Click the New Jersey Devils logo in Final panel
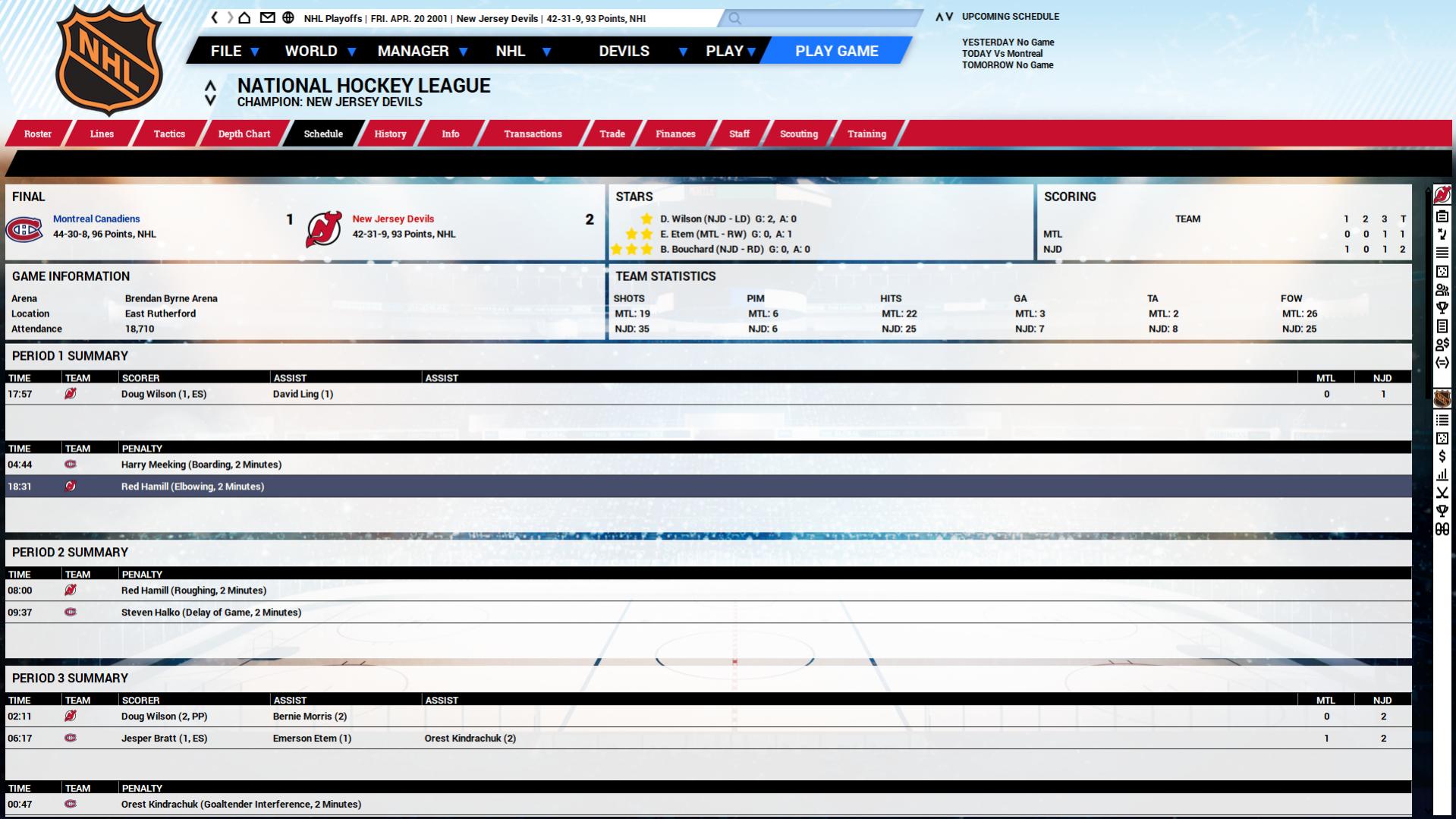Viewport: 1456px width, 819px height. [323, 229]
